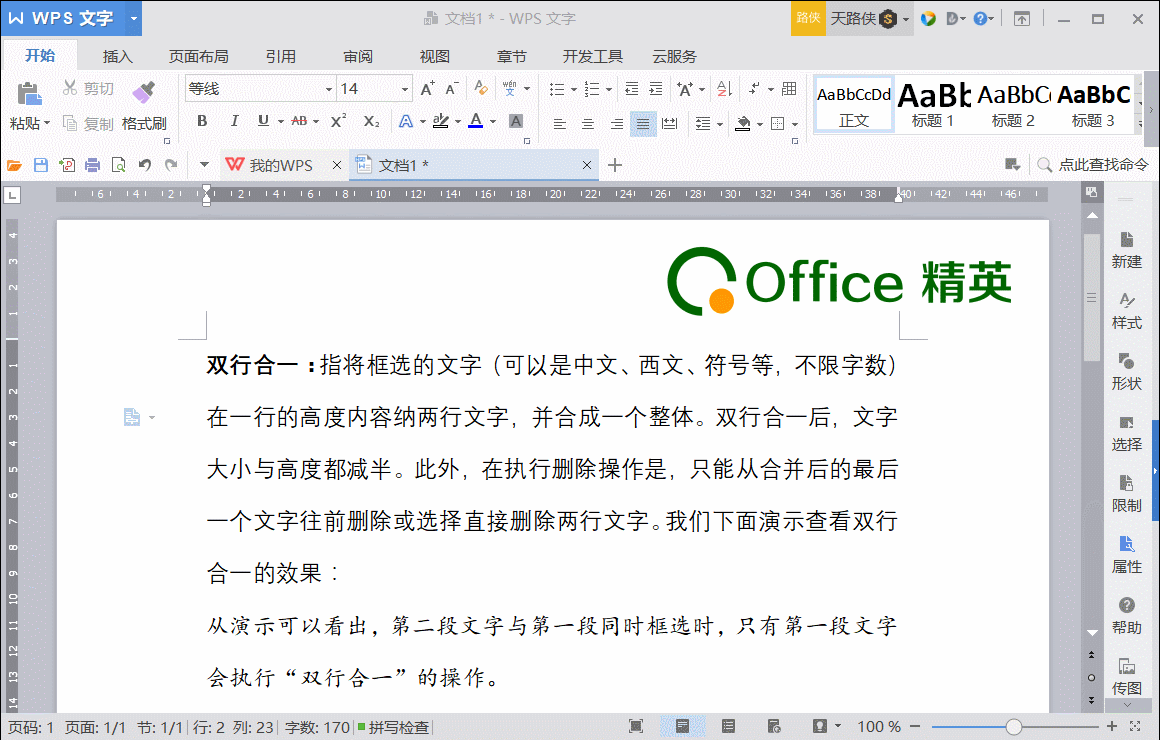Image resolution: width=1160 pixels, height=740 pixels.
Task: Apply superscript formatting X²
Action: [338, 121]
